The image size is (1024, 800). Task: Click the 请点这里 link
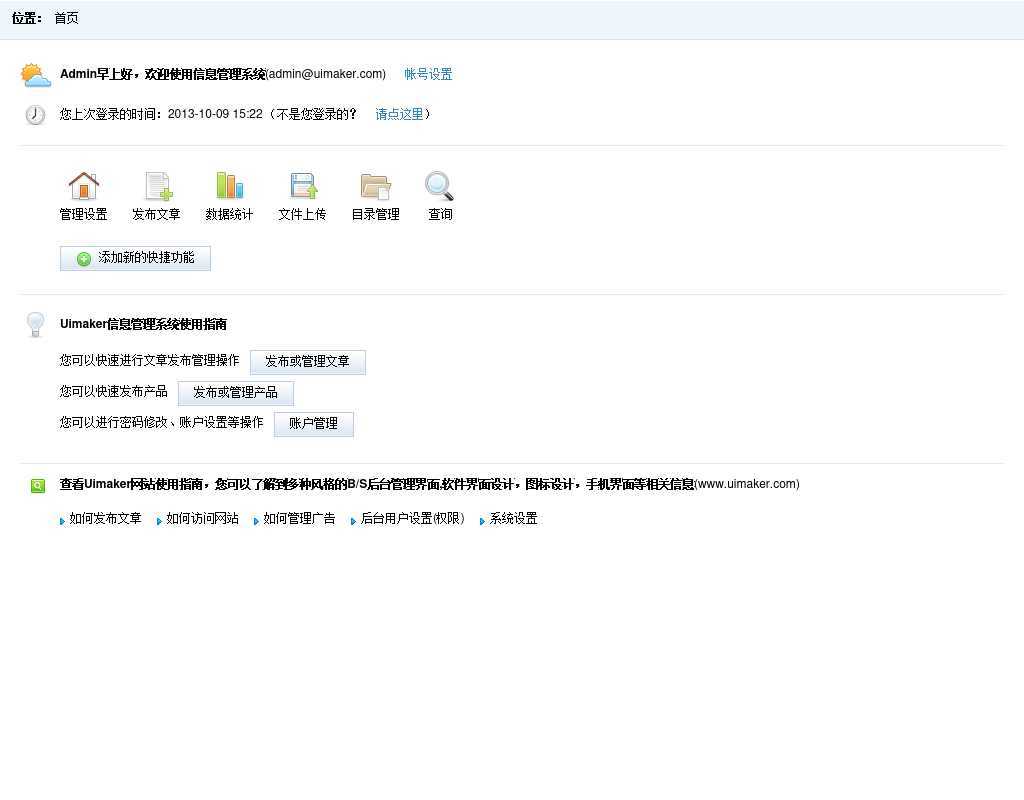coord(399,114)
